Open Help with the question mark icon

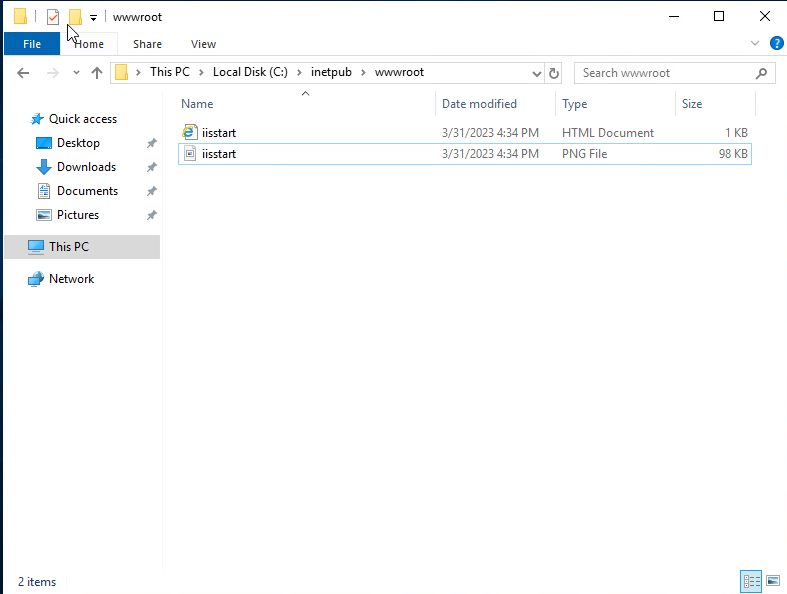pyautogui.click(x=776, y=43)
